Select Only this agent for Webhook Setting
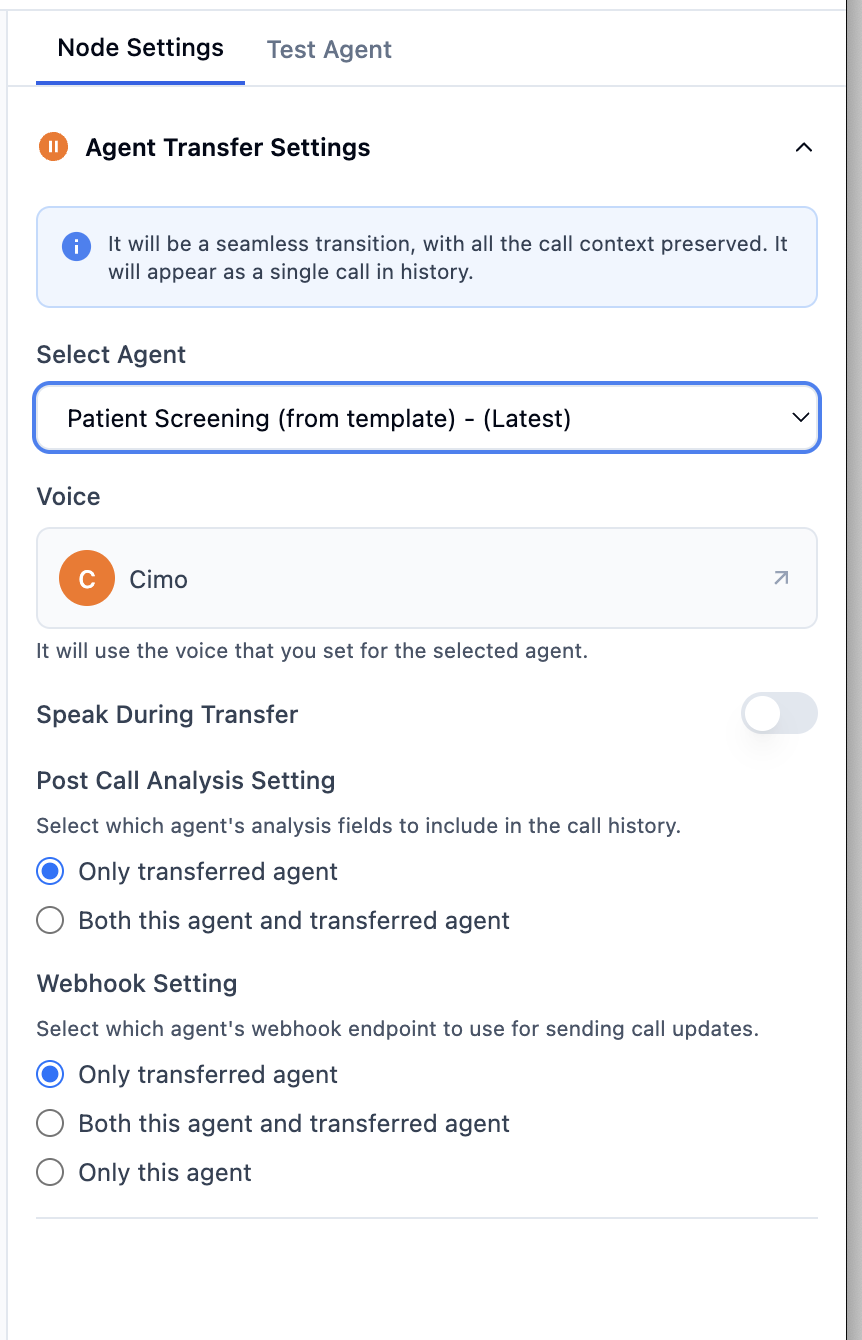This screenshot has width=862, height=1340. coord(50,1172)
